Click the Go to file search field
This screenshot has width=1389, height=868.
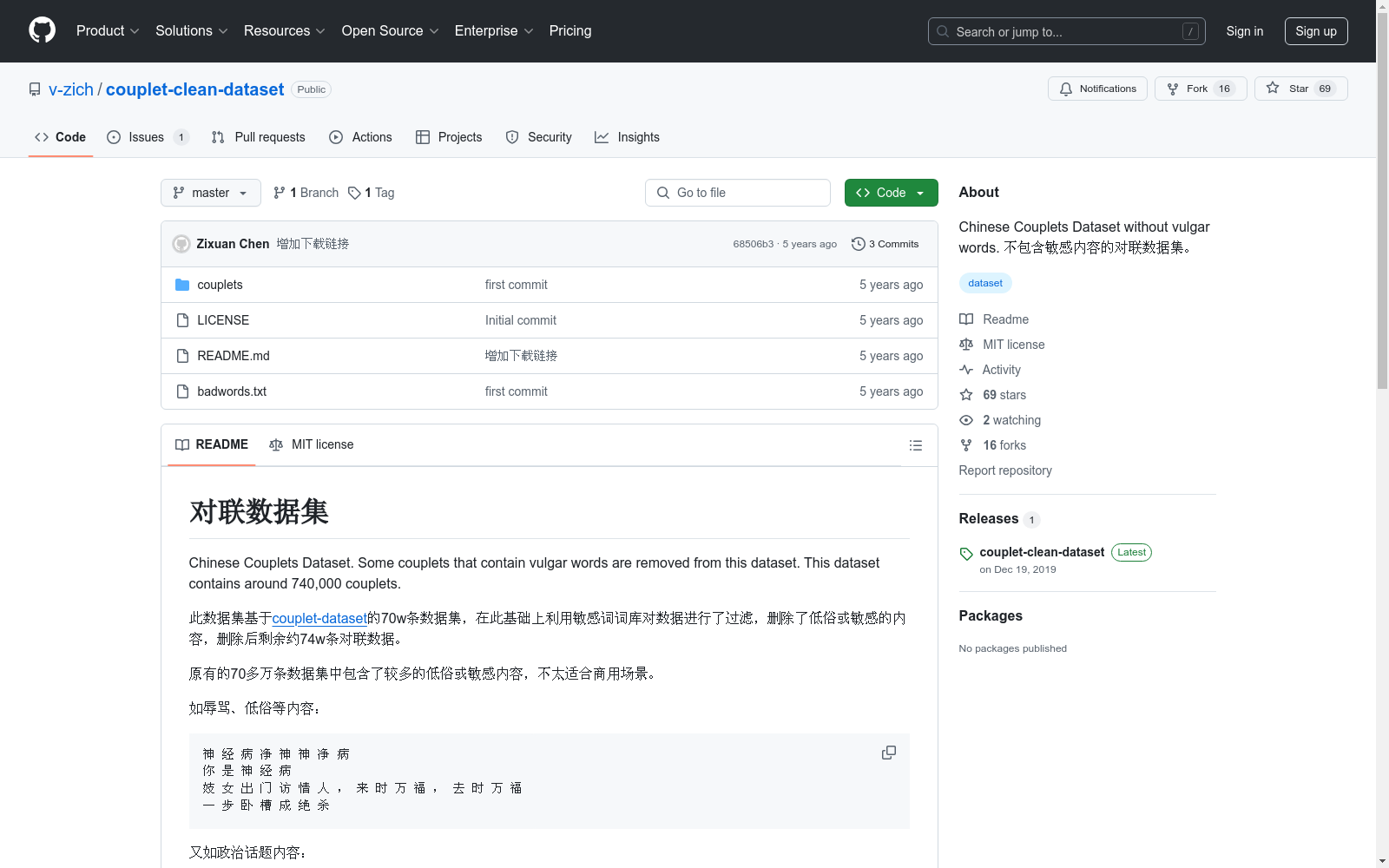coord(738,193)
